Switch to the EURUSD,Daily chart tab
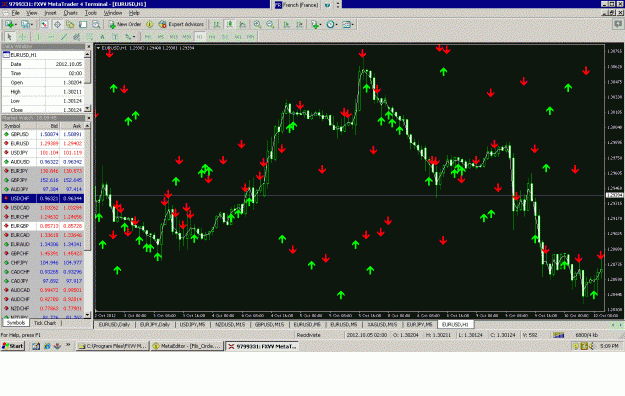 click(x=114, y=325)
